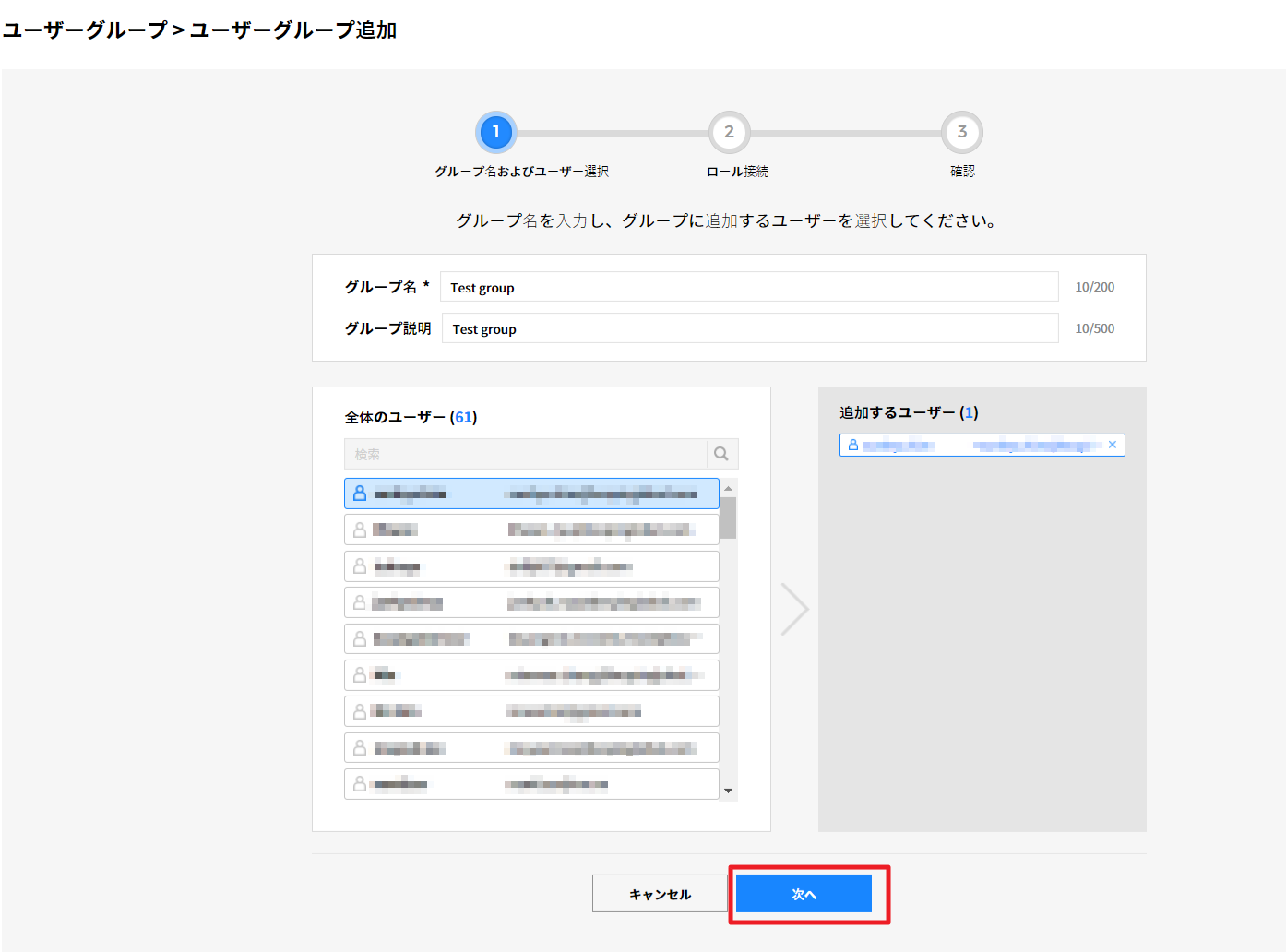Click the グループ名 input field
The image size is (1286, 952).
748,287
